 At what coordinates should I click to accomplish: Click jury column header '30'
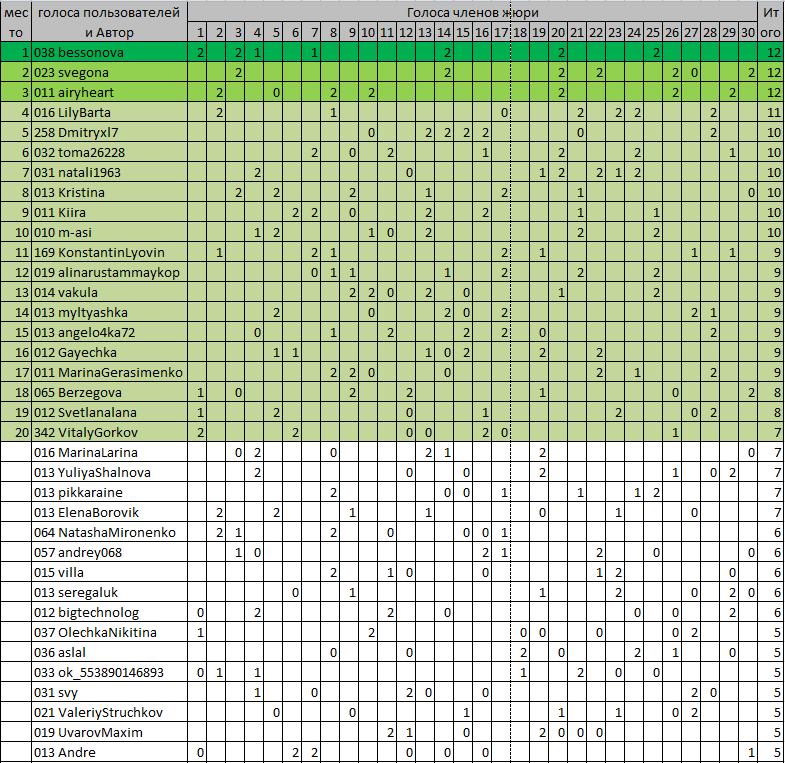point(748,33)
